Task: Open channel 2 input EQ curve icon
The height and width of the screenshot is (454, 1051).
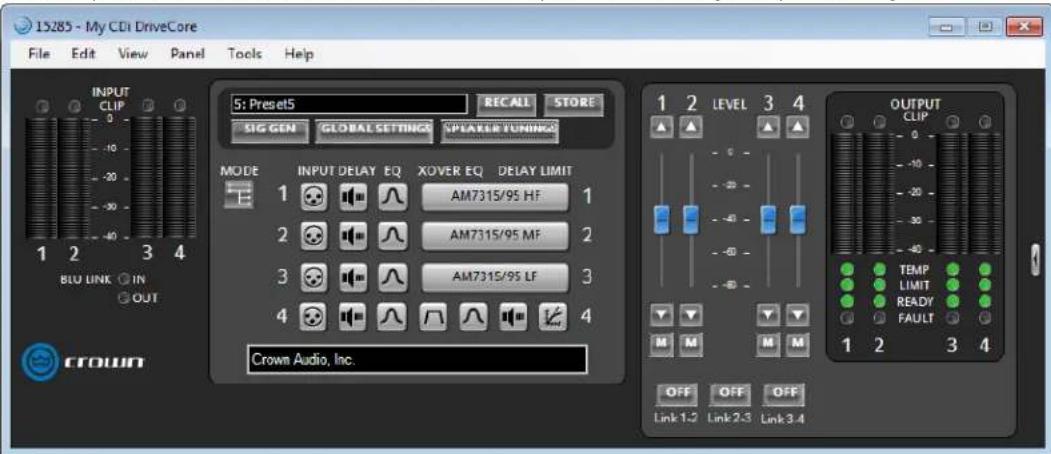Action: (x=392, y=236)
